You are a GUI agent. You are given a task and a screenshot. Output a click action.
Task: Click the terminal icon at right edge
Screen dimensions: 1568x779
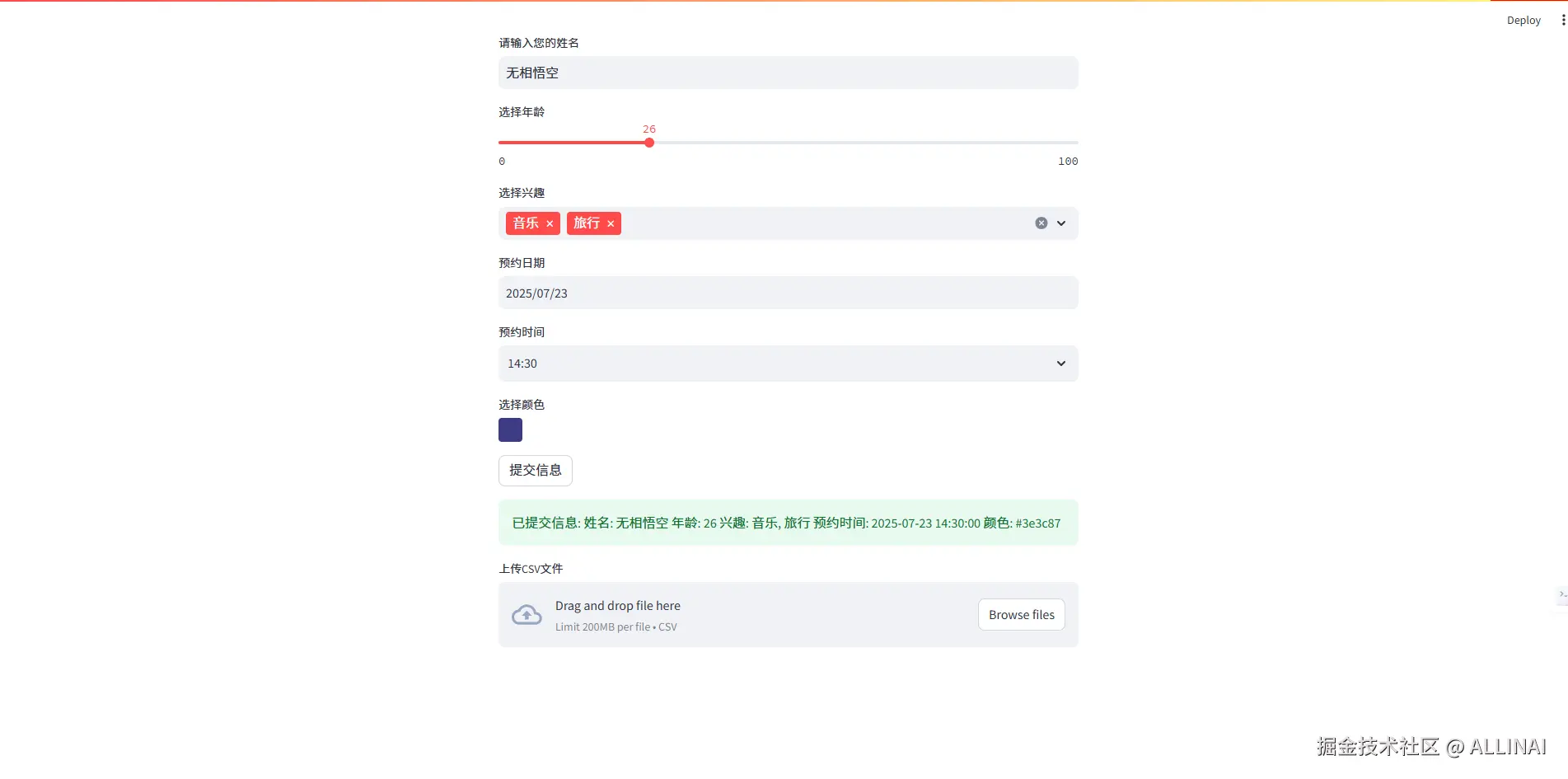[x=1562, y=594]
